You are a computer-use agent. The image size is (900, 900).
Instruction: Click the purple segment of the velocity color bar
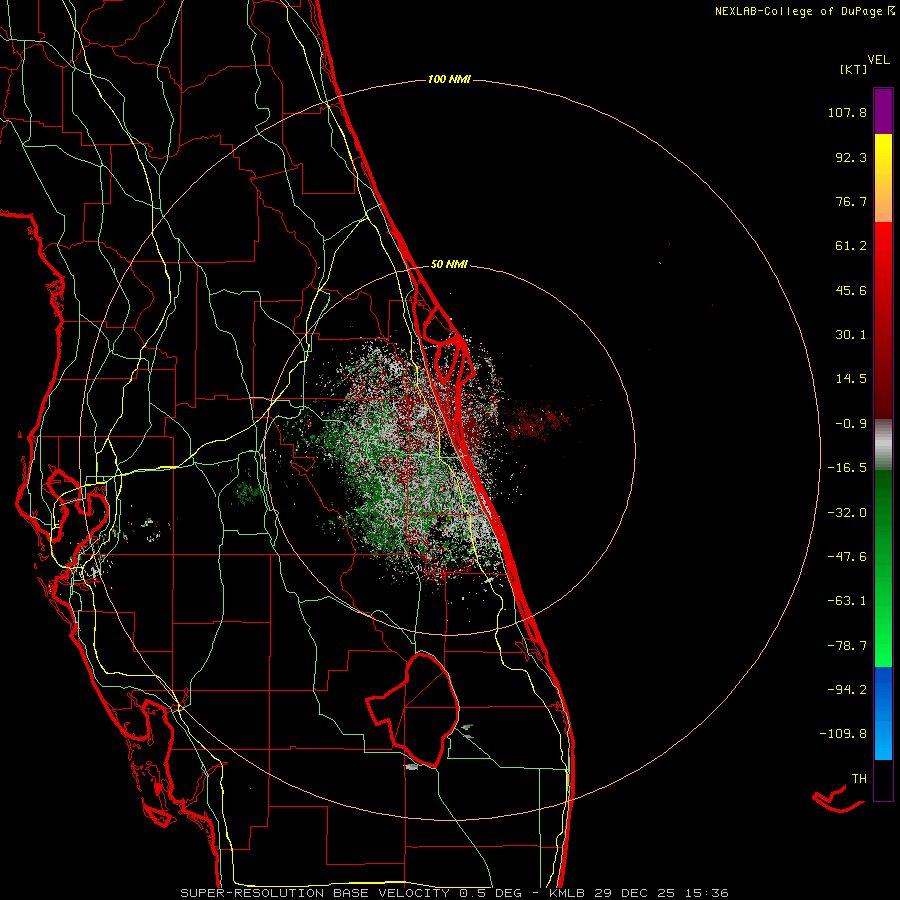pos(883,111)
